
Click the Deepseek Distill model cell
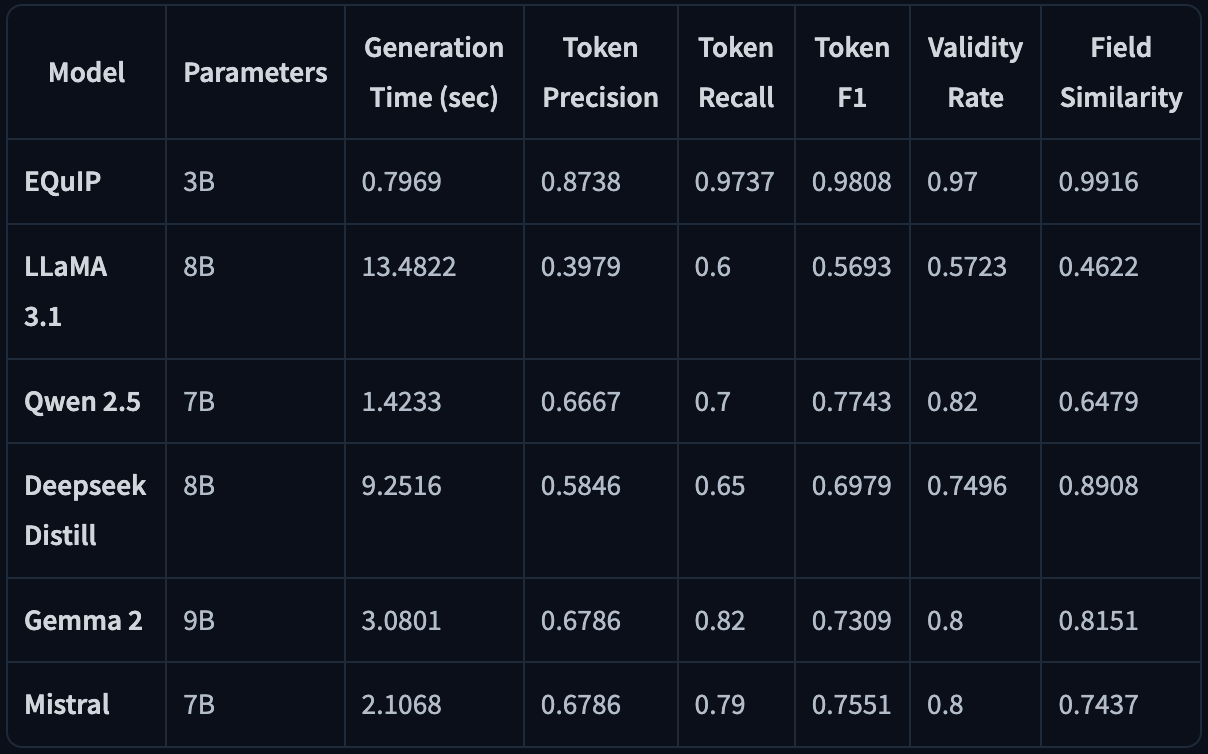pos(85,510)
